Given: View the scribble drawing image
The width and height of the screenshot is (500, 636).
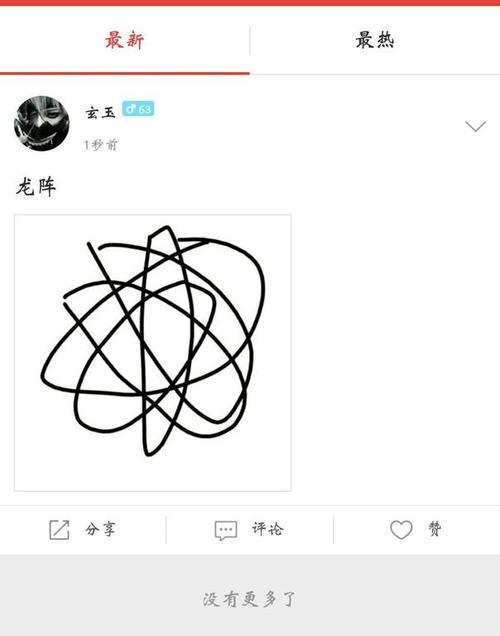Looking at the screenshot, I should click(x=153, y=353).
